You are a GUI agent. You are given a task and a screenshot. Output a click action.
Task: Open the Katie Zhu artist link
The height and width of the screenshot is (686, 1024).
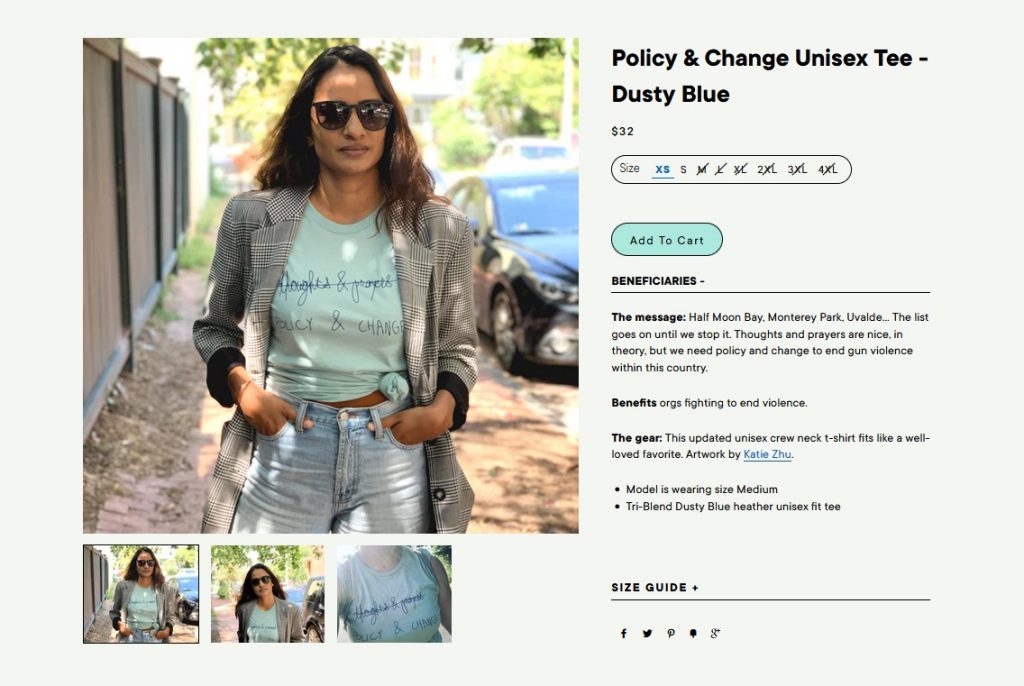point(767,455)
